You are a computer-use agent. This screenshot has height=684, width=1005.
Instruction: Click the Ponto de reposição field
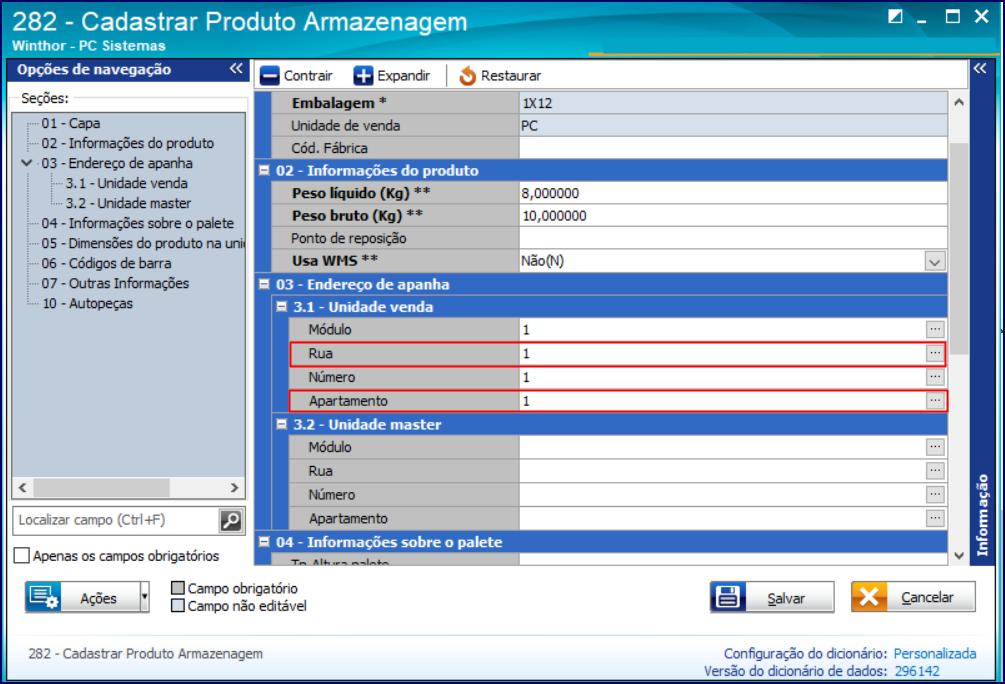(733, 238)
